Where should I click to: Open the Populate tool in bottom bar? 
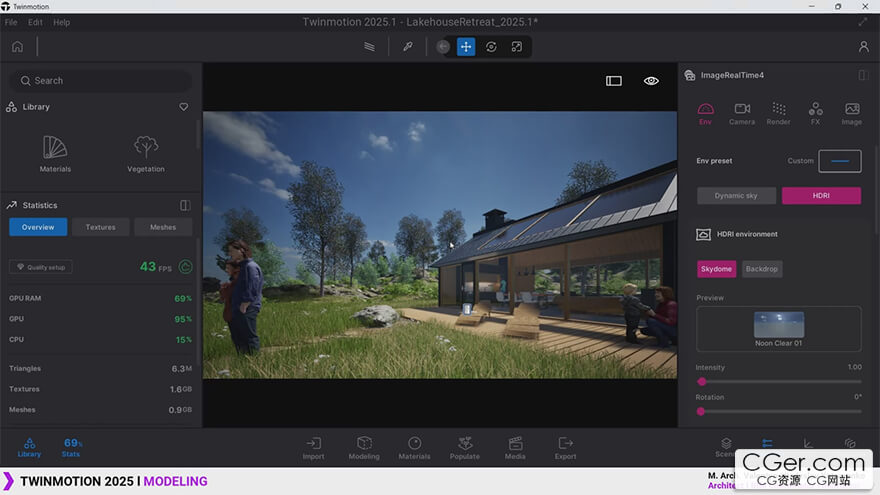pyautogui.click(x=465, y=447)
